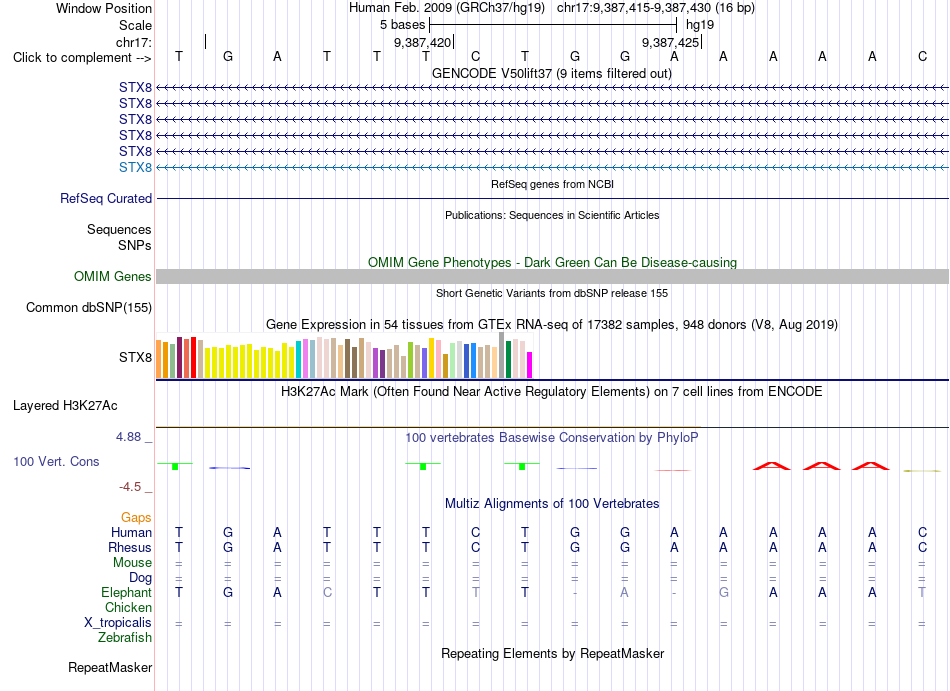Click the RefSeq Curated horizontal intron line
The image size is (950, 691).
(x=552, y=198)
